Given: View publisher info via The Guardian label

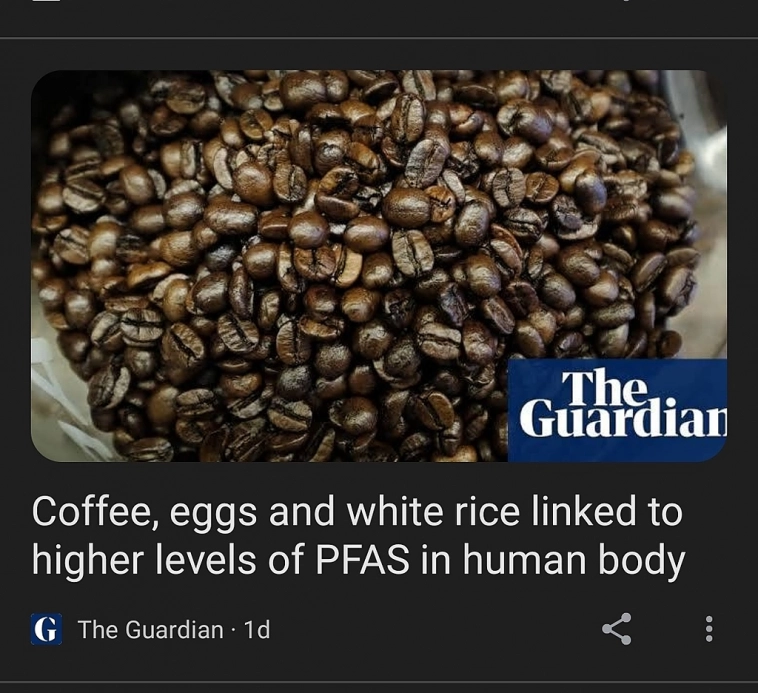Looking at the screenshot, I should click(x=151, y=629).
